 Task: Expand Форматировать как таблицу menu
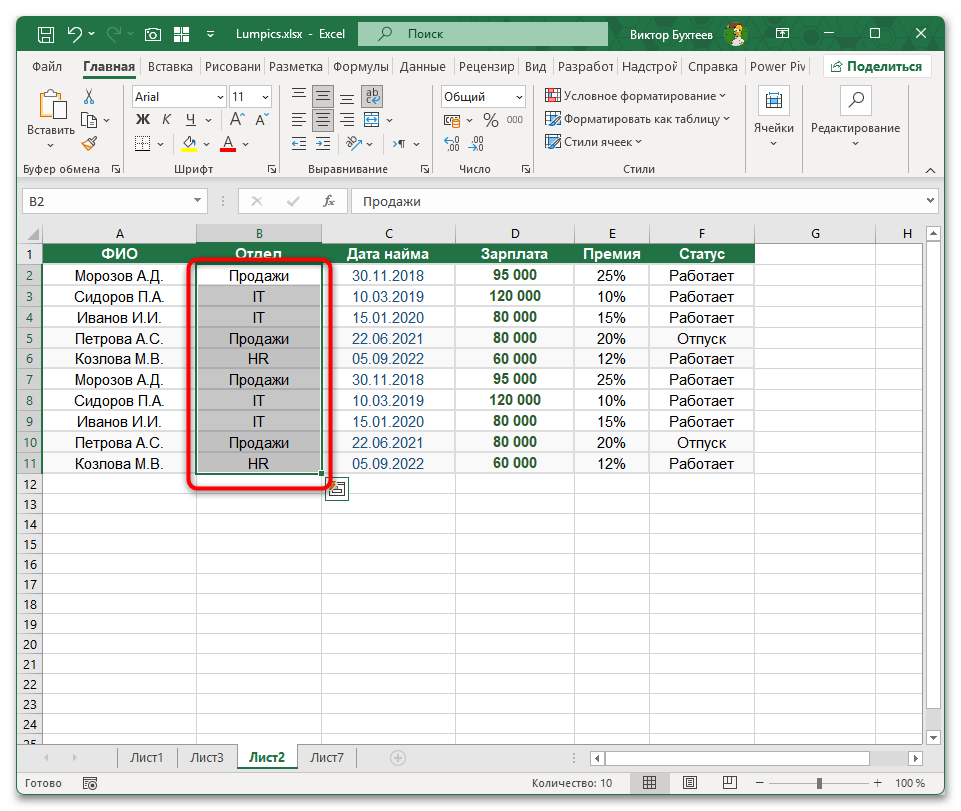(x=637, y=119)
